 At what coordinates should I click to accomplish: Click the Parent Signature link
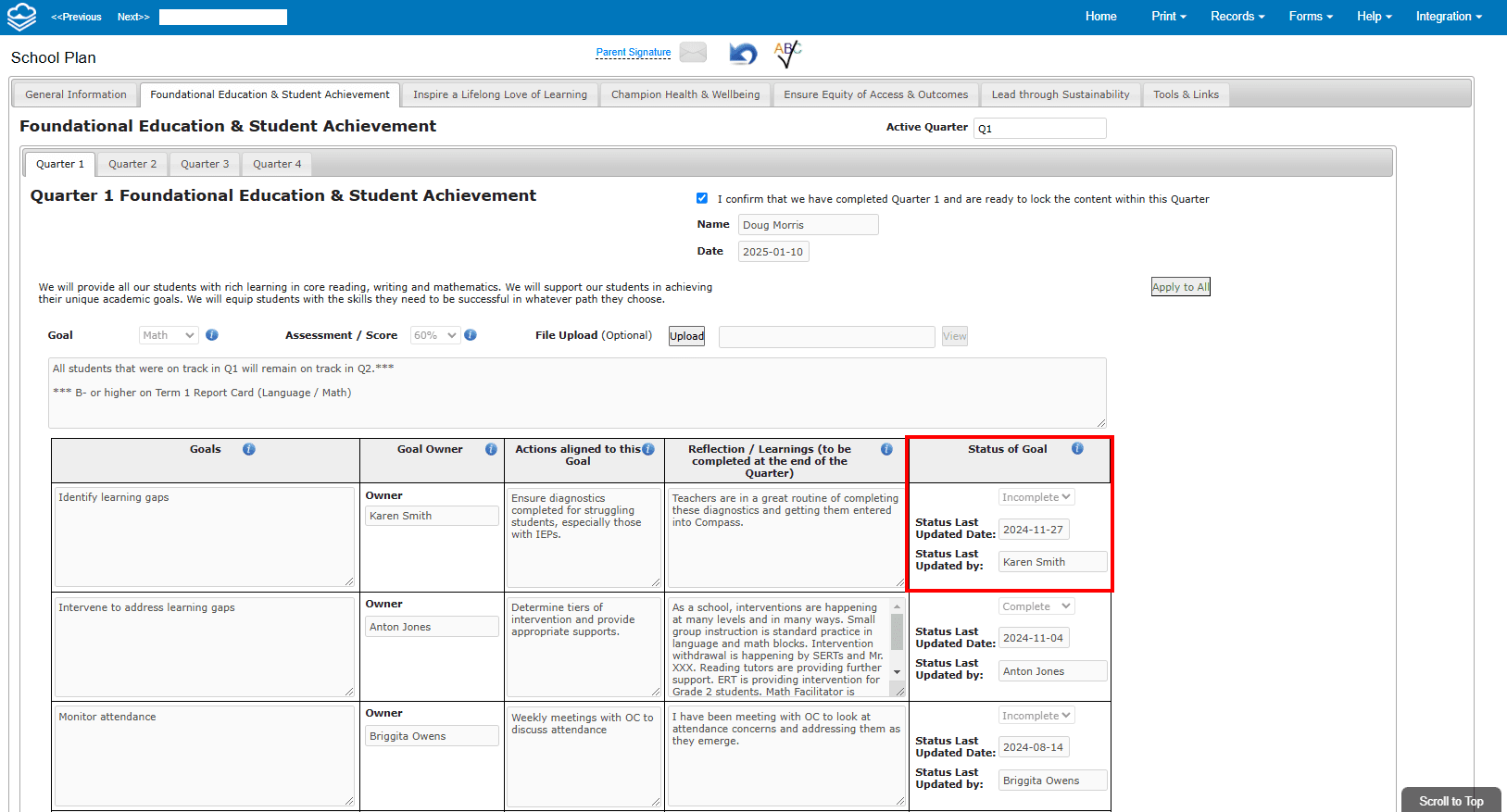[x=634, y=52]
